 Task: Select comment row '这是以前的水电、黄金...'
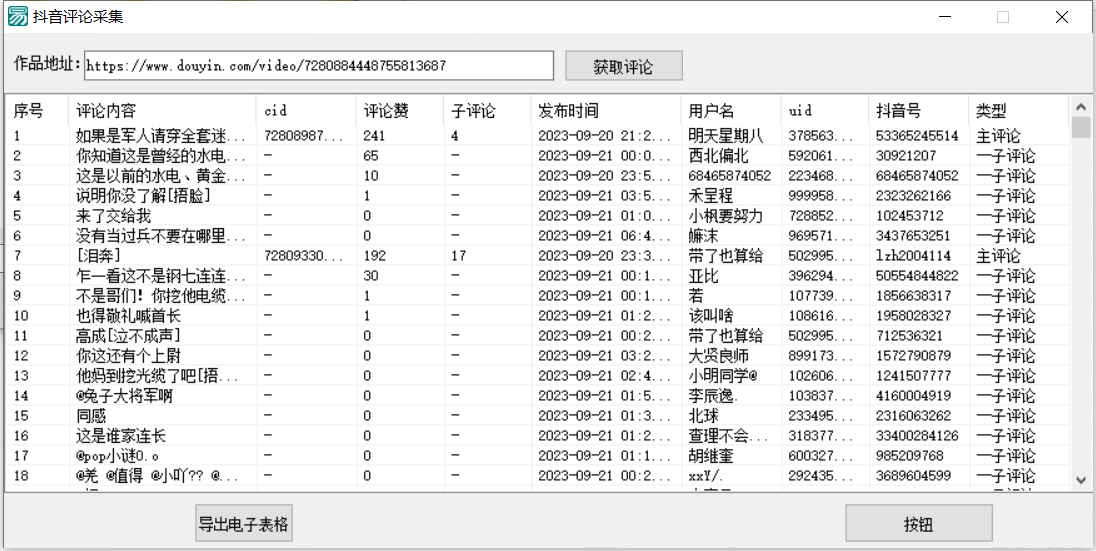(x=537, y=176)
